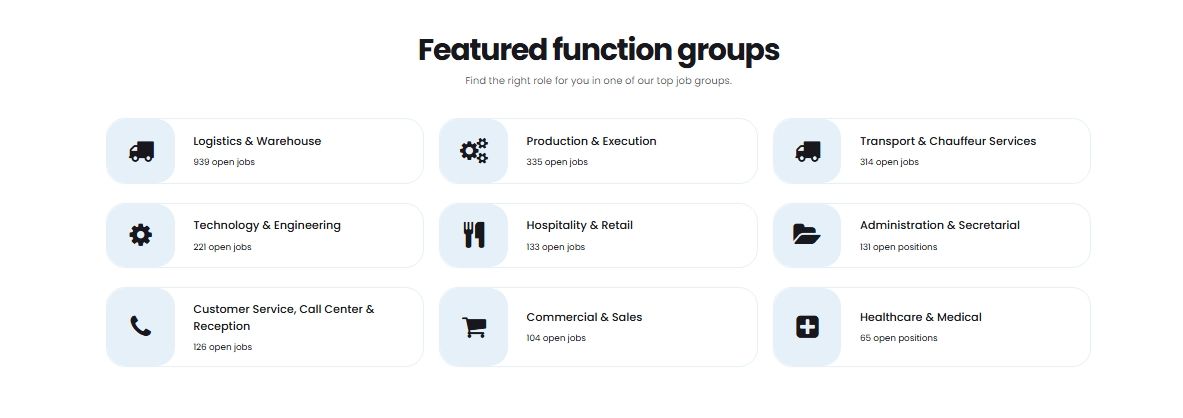
Task: Click the cog icon for Technology & Engineering
Action: pos(141,235)
